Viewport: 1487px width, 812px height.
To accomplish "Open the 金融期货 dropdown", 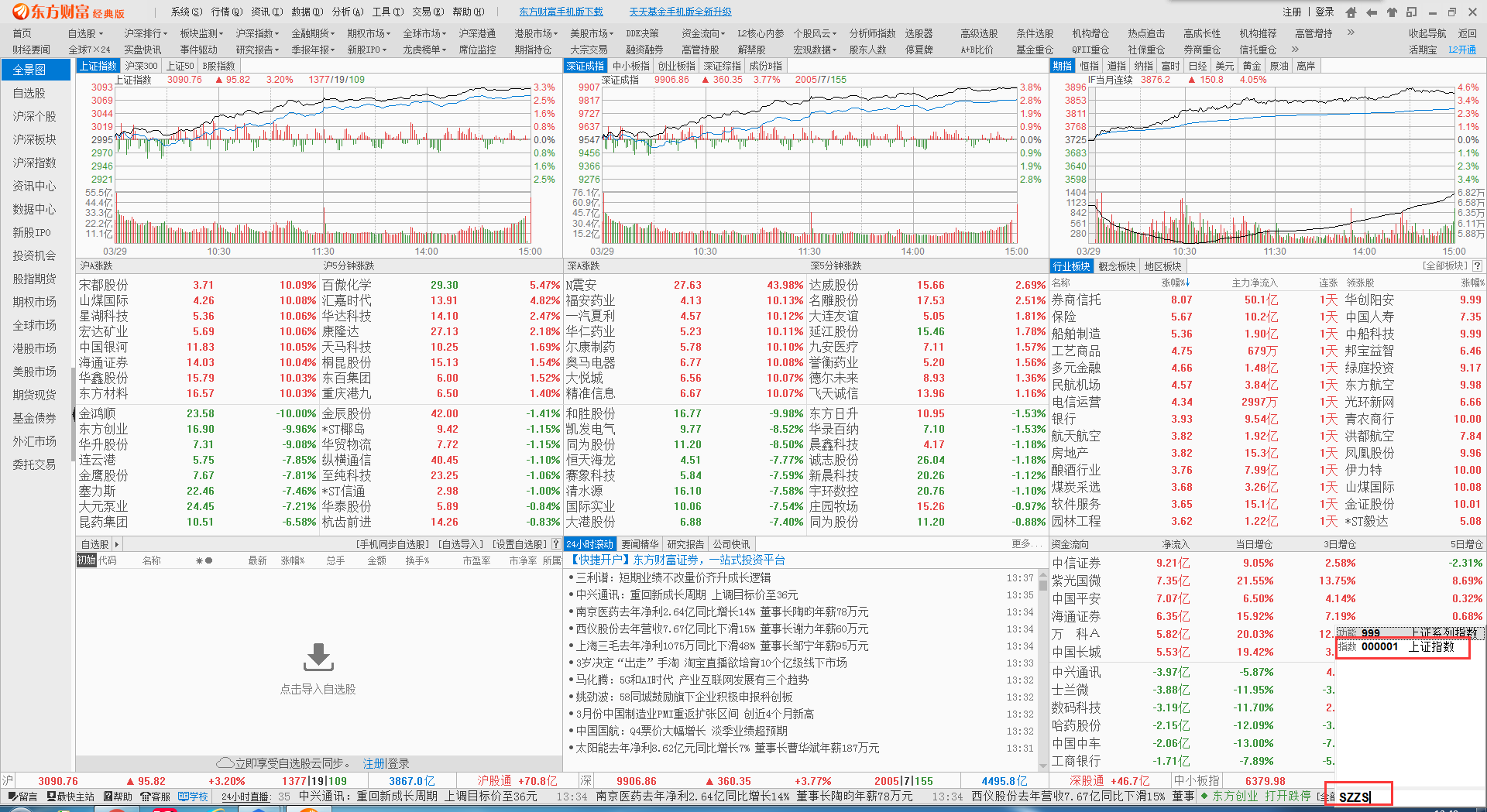I will [313, 33].
